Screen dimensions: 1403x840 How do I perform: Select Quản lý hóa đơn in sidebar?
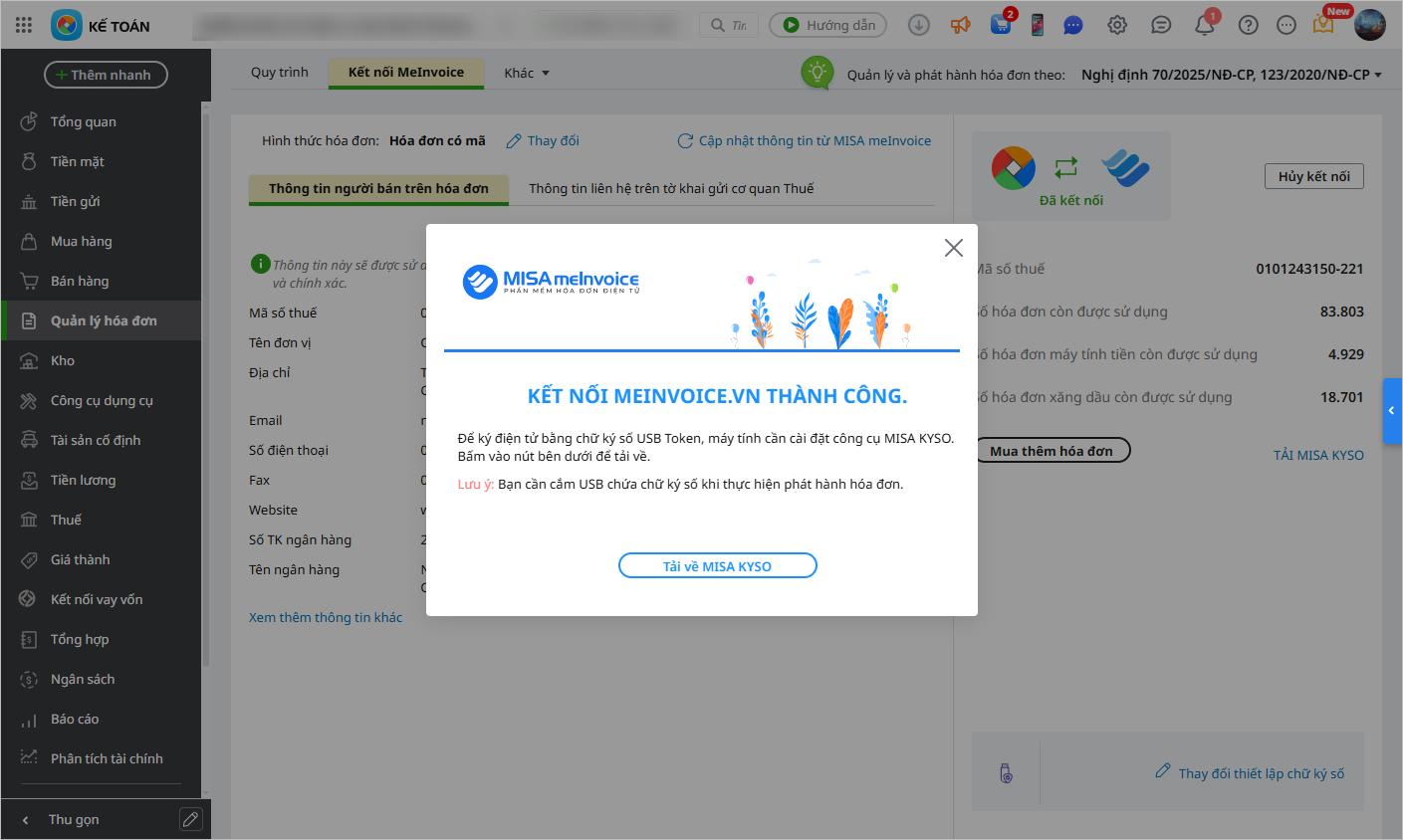click(x=101, y=320)
